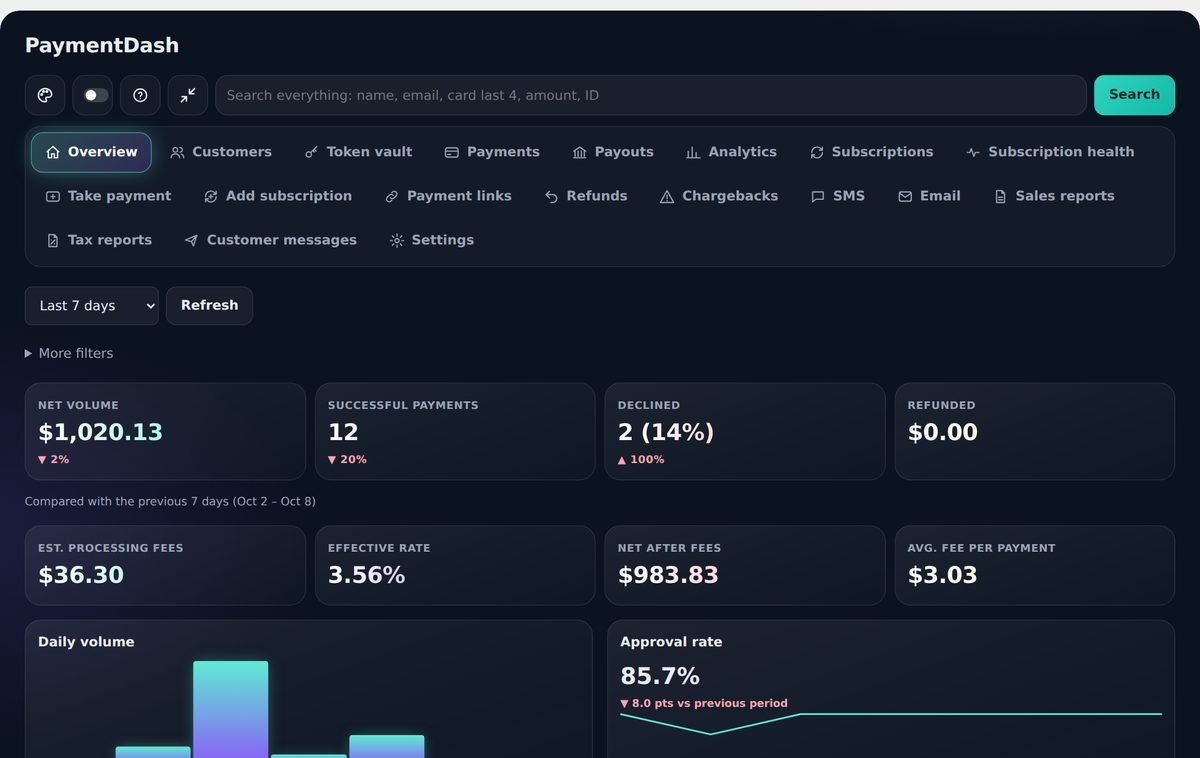Viewport: 1200px width, 758px height.
Task: Click the Effective Rate value 3.56%
Action: point(367,575)
